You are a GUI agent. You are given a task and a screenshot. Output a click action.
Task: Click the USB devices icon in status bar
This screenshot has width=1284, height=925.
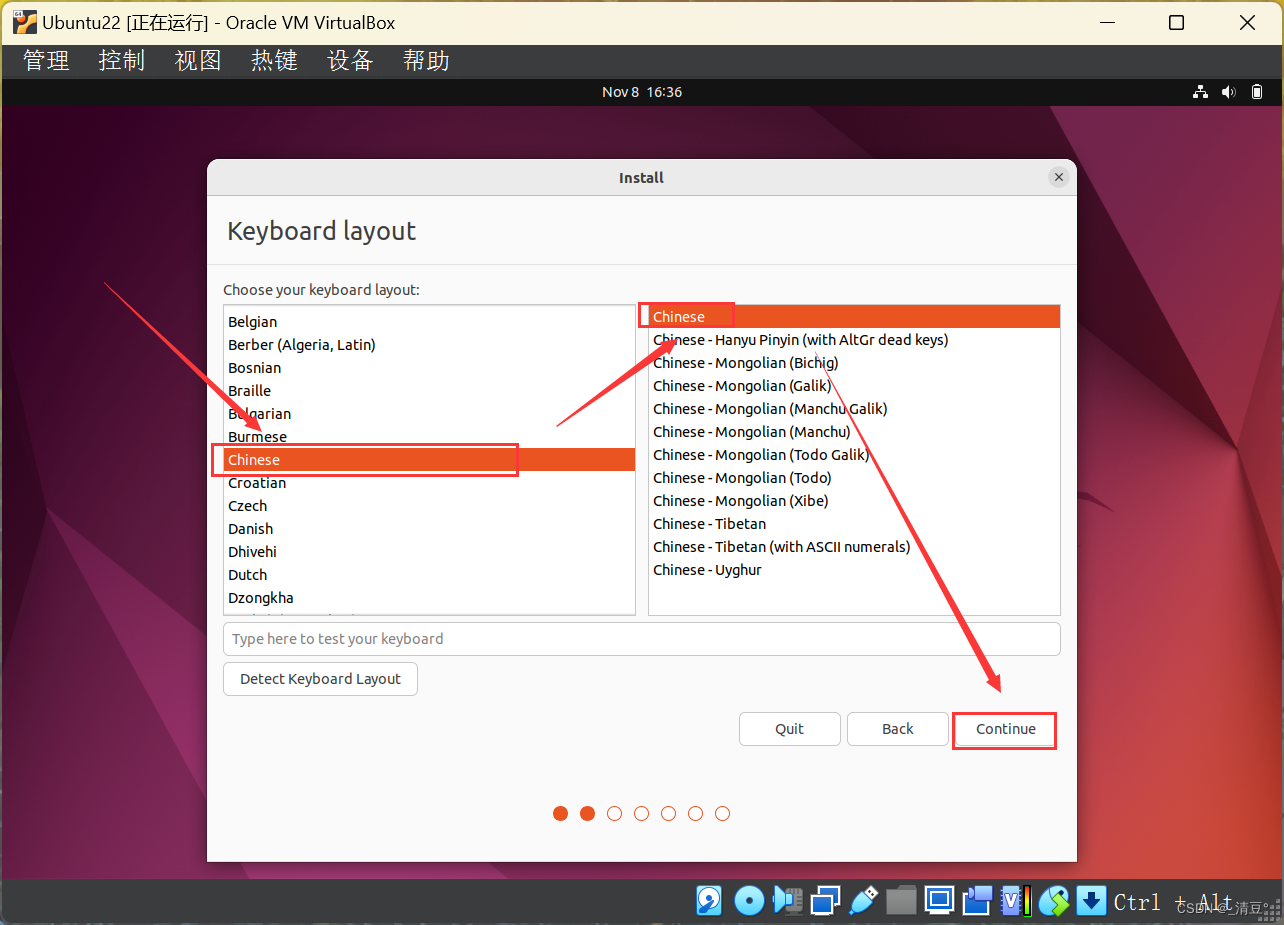pyautogui.click(x=863, y=901)
